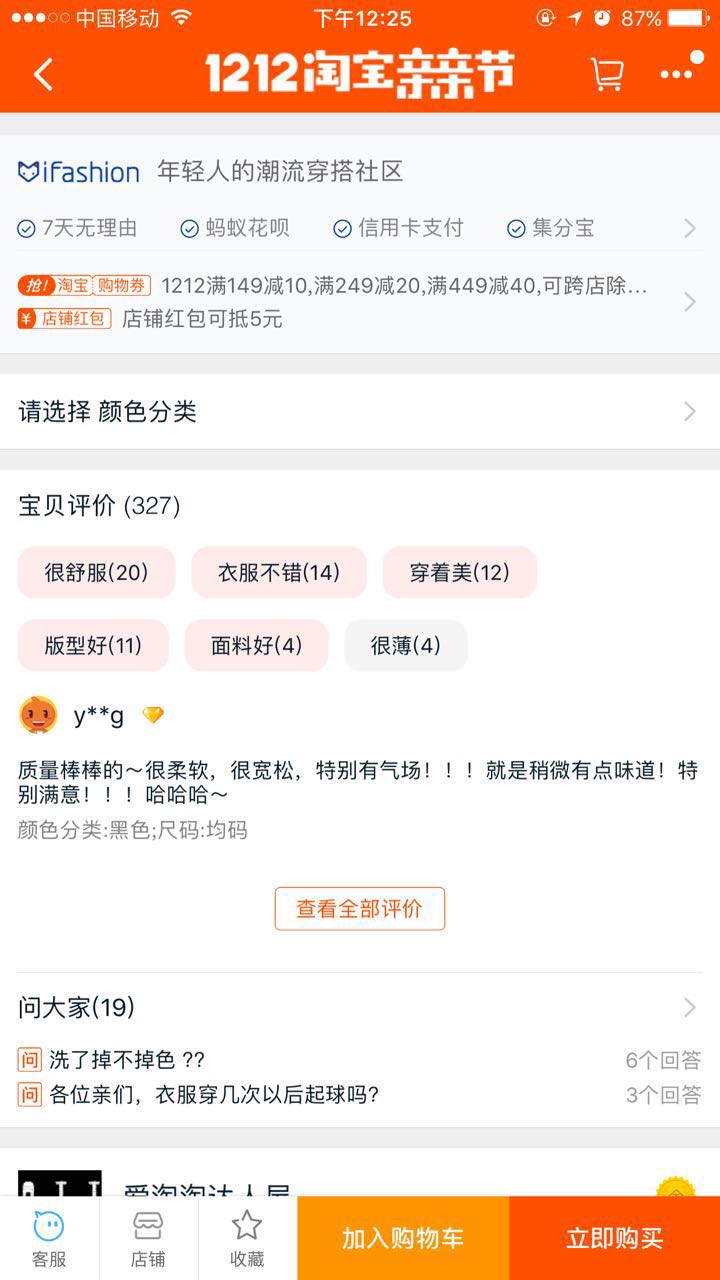Contact customer service (客服)
The image size is (720, 1280).
tap(48, 1238)
